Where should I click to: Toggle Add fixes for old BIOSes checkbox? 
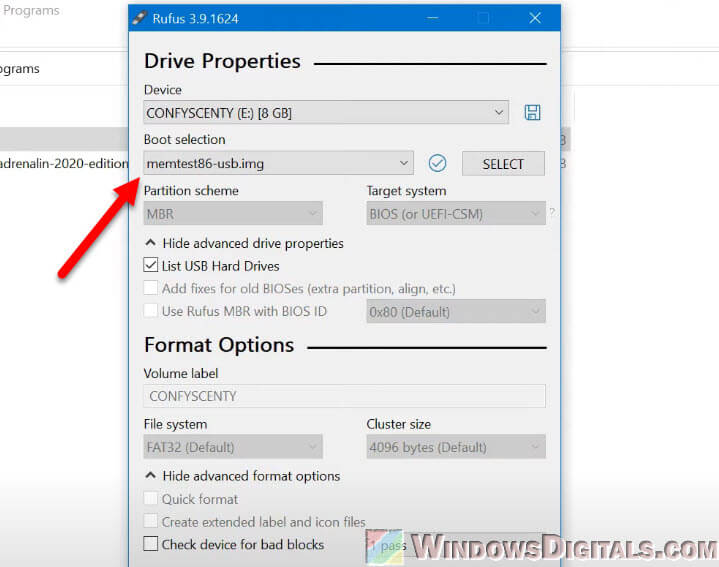tap(150, 288)
